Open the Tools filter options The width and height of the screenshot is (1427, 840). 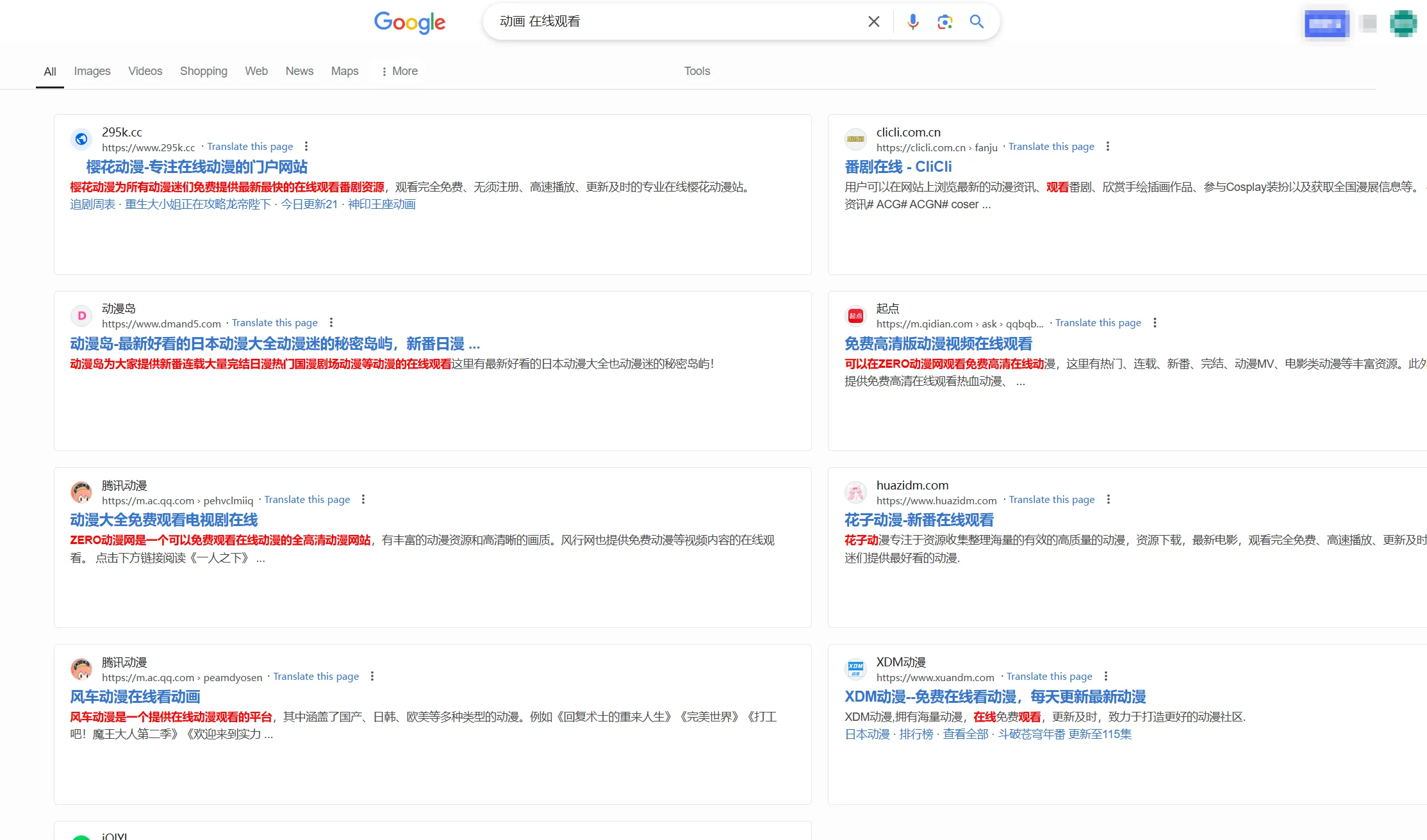click(x=697, y=71)
